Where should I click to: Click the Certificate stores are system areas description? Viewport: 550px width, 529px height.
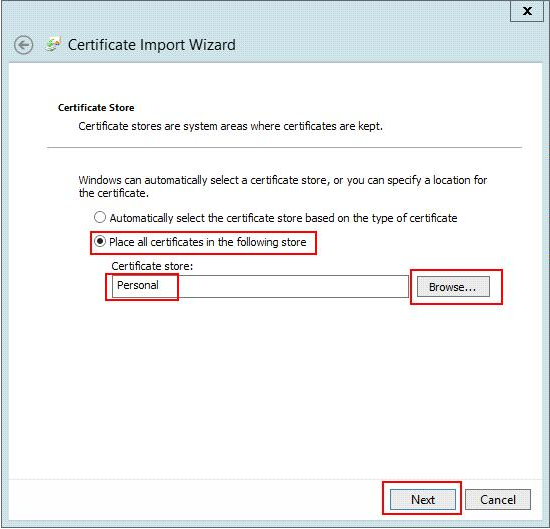tap(230, 126)
